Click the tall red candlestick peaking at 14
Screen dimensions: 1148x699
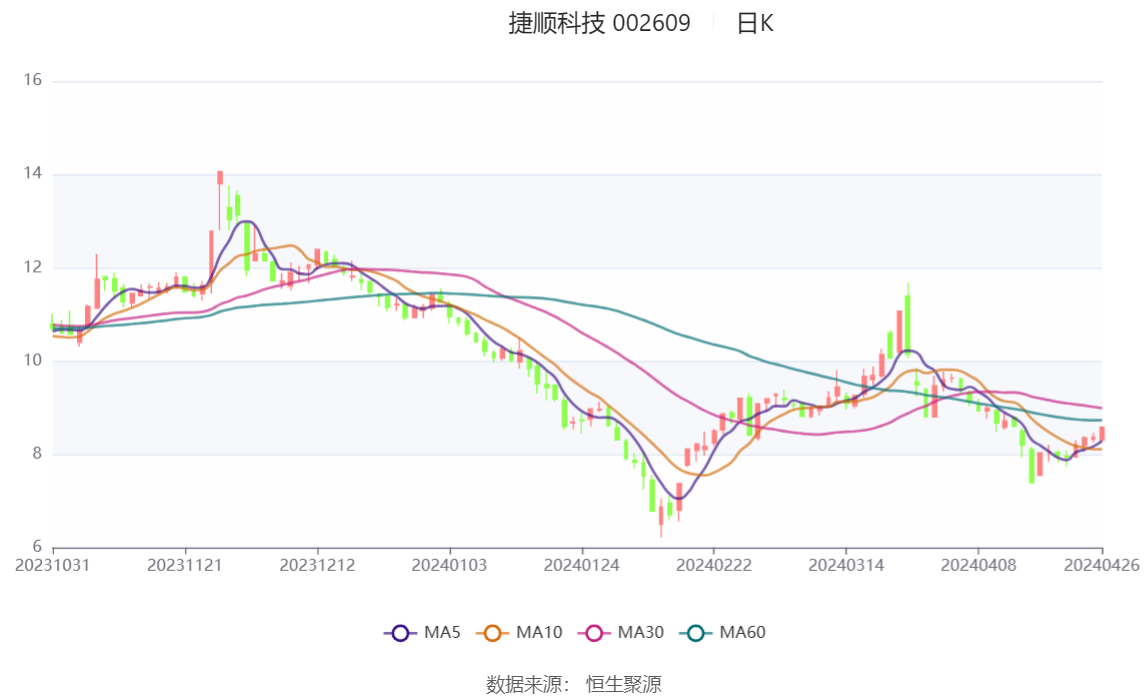[x=220, y=200]
